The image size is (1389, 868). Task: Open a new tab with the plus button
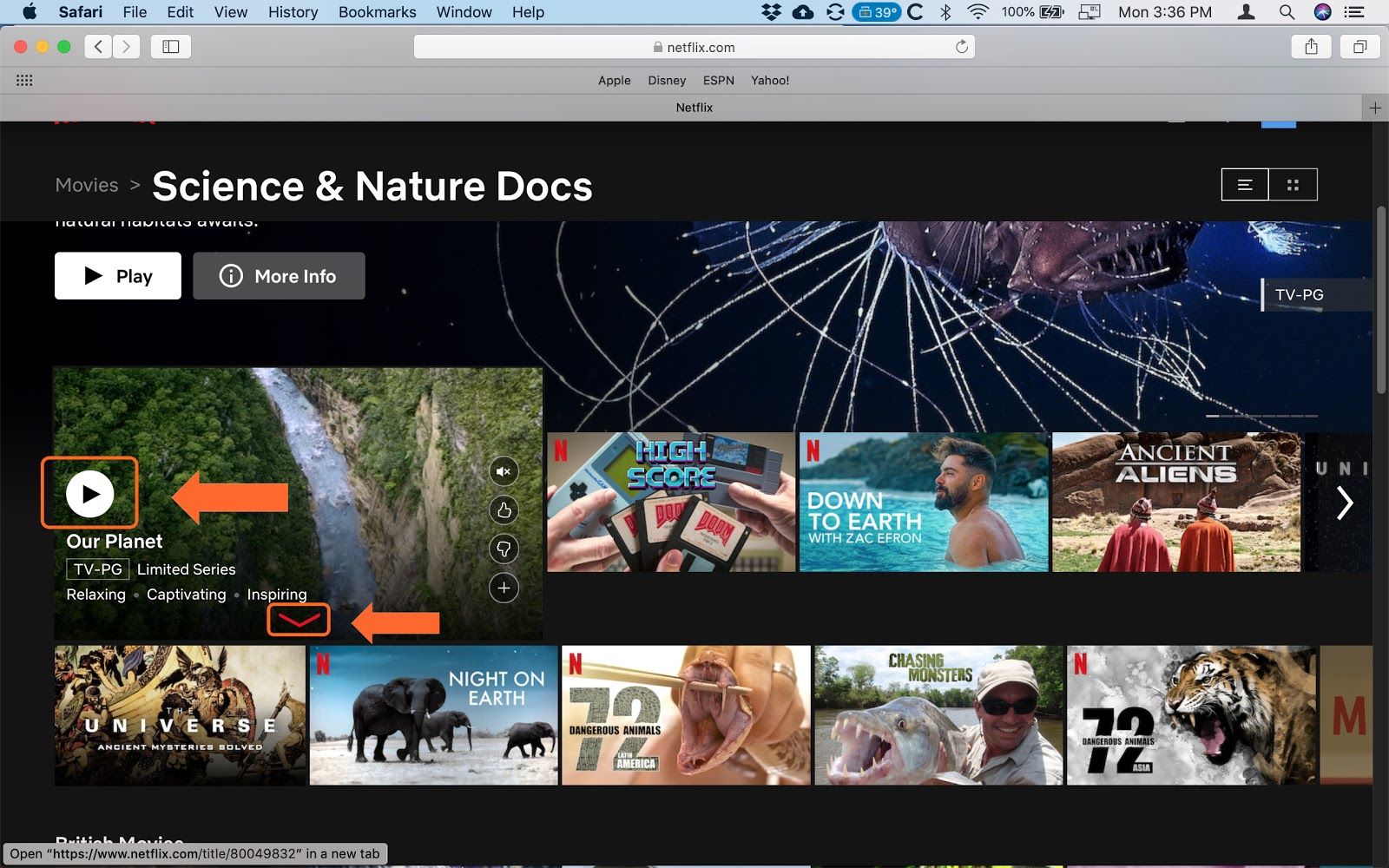coord(1375,108)
